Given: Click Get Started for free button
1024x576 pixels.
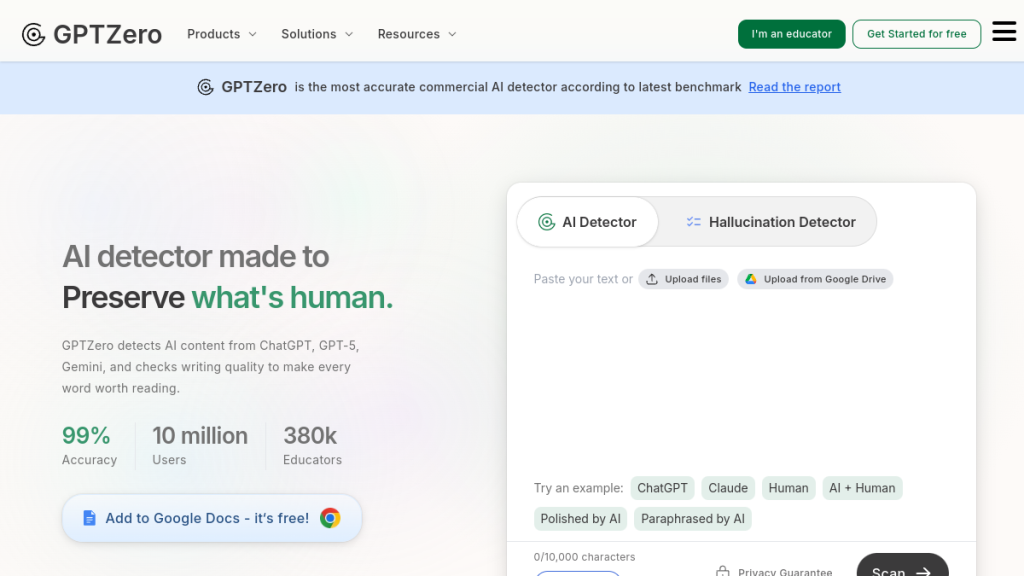Looking at the screenshot, I should [916, 34].
